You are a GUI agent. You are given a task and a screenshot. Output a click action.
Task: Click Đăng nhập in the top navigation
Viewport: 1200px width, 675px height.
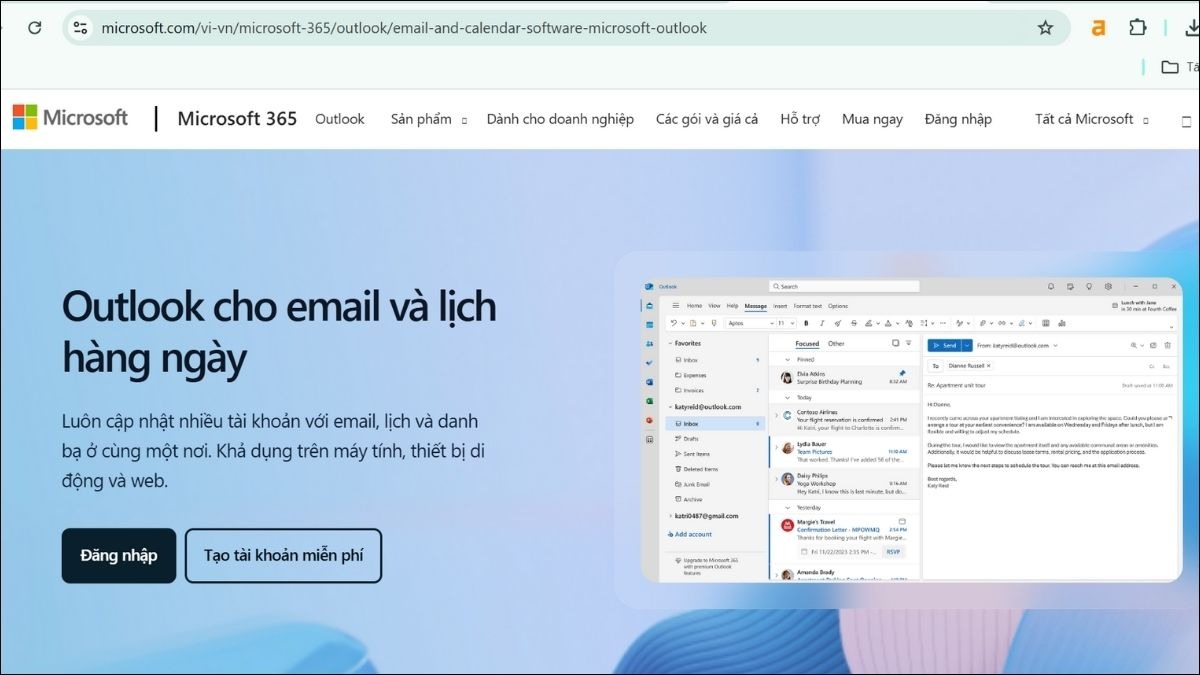(958, 119)
